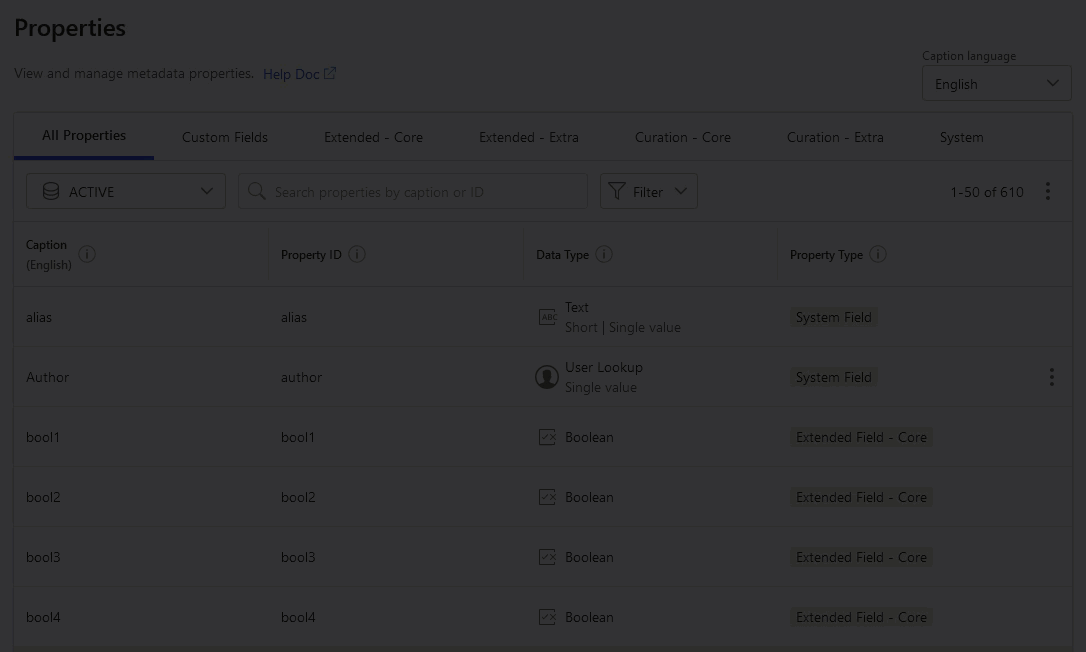Open the Author row actions menu

coord(1051,377)
